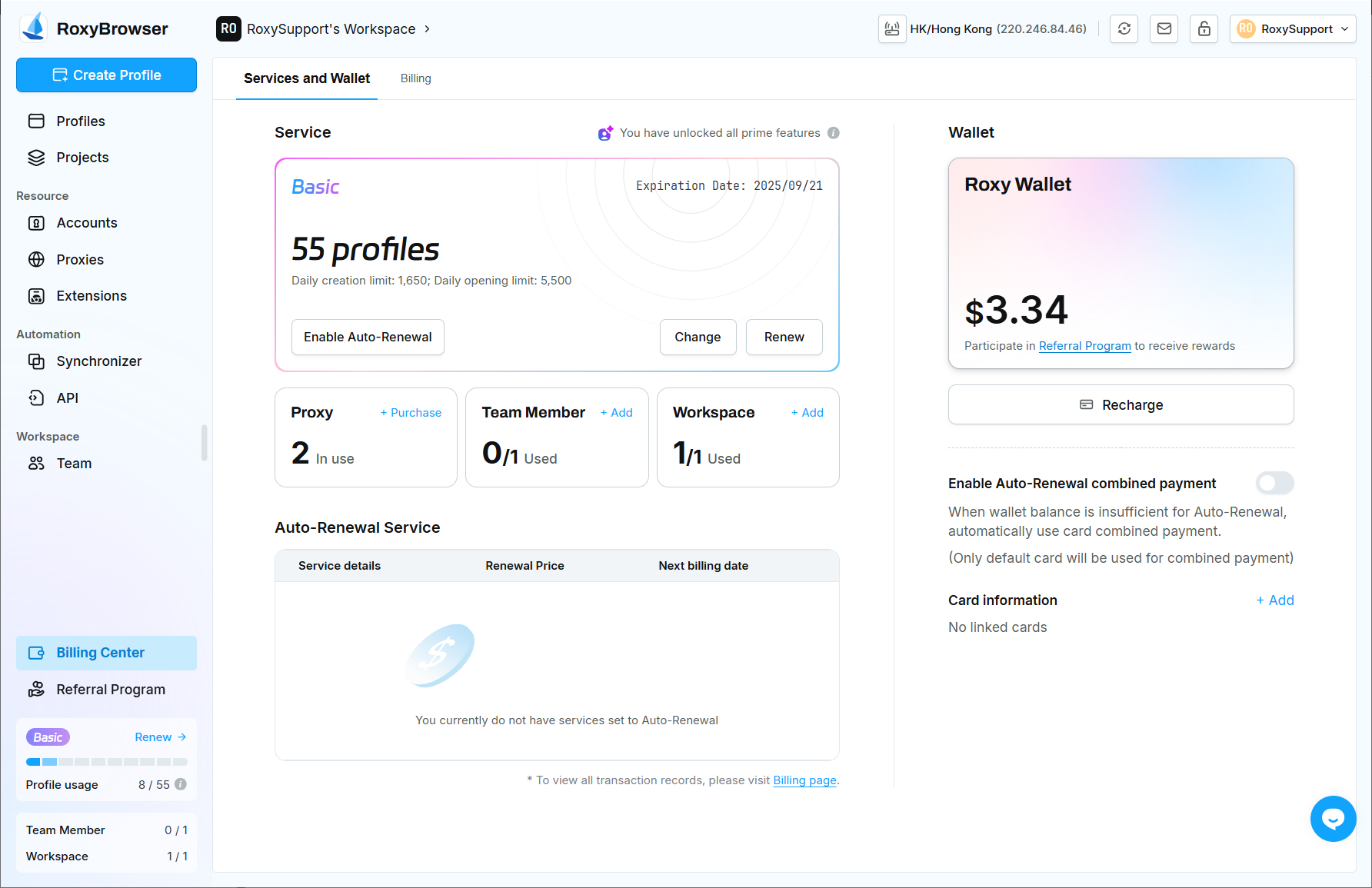Open the Referral Program link in wallet card

pyautogui.click(x=1084, y=346)
